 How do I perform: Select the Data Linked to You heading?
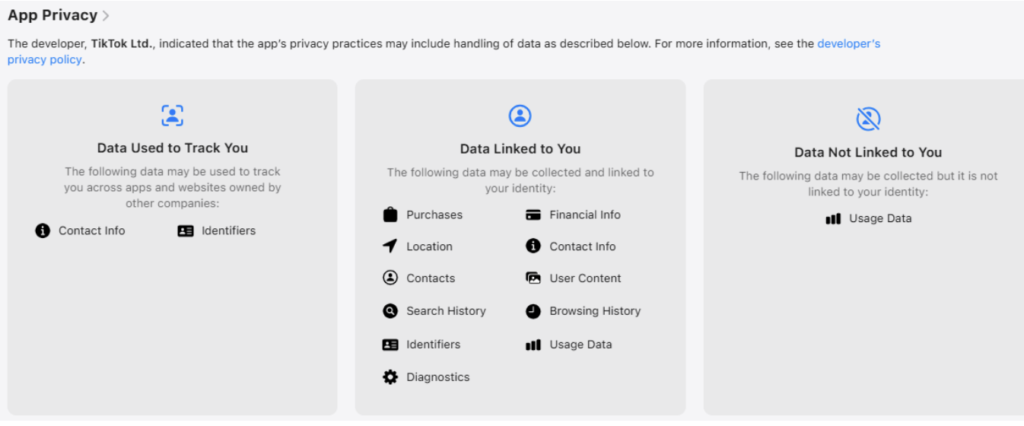coord(520,149)
